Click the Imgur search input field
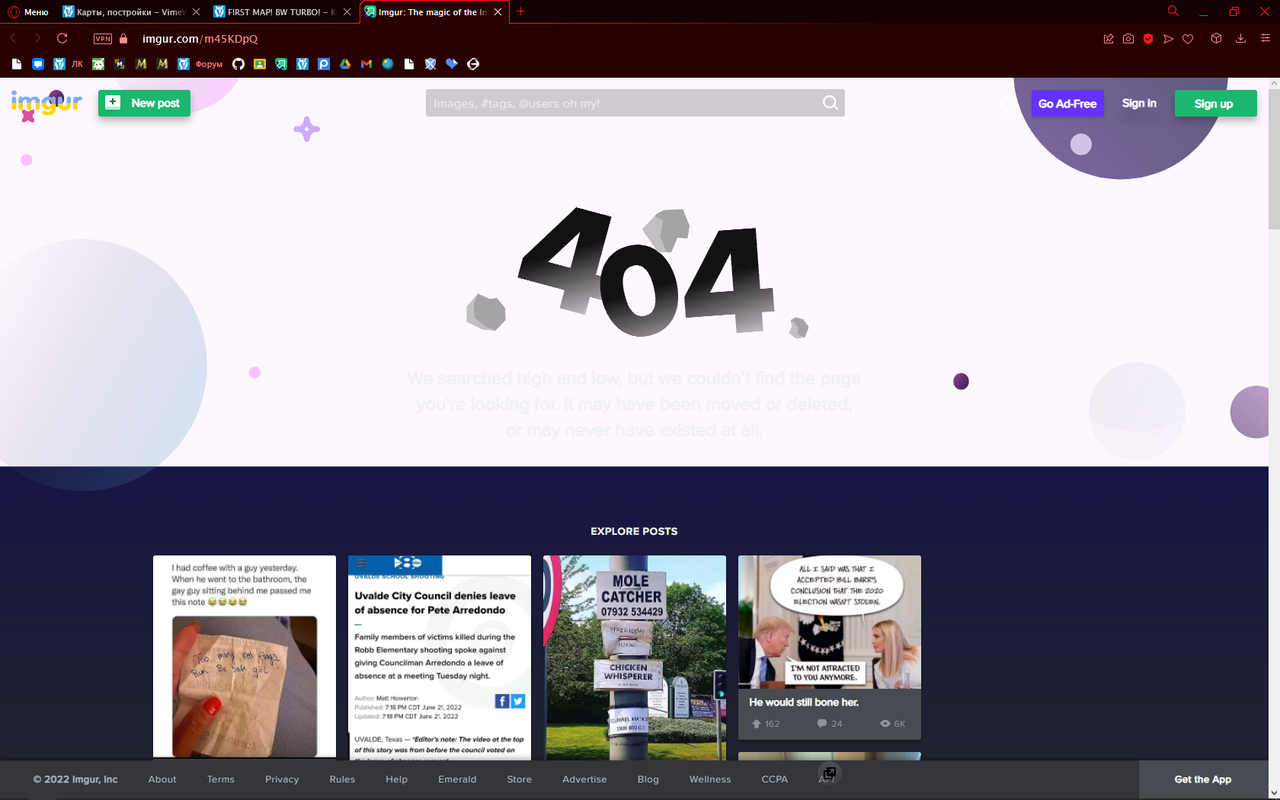The width and height of the screenshot is (1280, 800). pyautogui.click(x=620, y=103)
